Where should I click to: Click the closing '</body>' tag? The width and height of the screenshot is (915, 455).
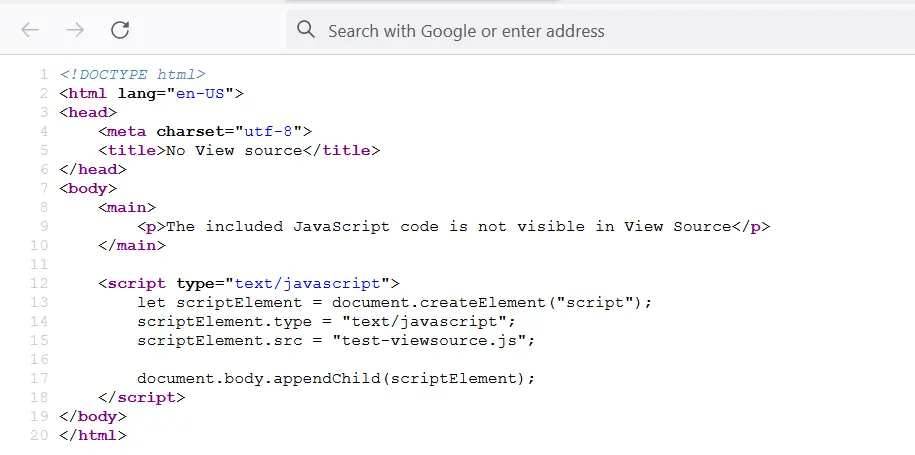93,416
